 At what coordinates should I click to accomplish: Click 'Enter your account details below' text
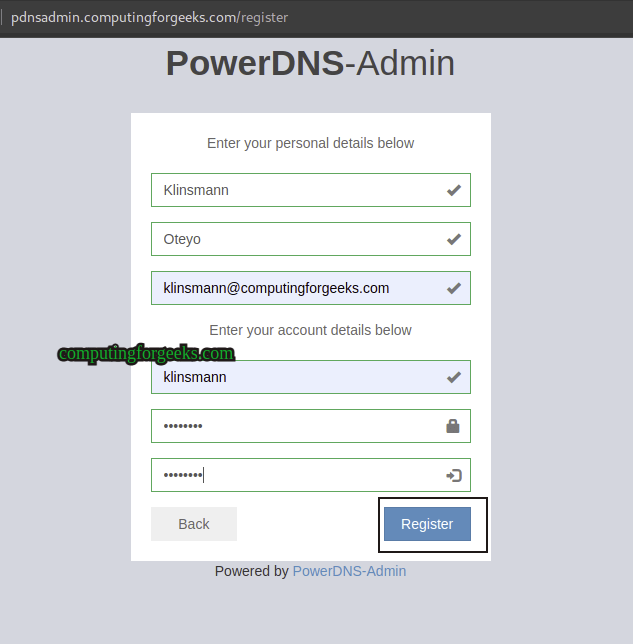click(311, 330)
